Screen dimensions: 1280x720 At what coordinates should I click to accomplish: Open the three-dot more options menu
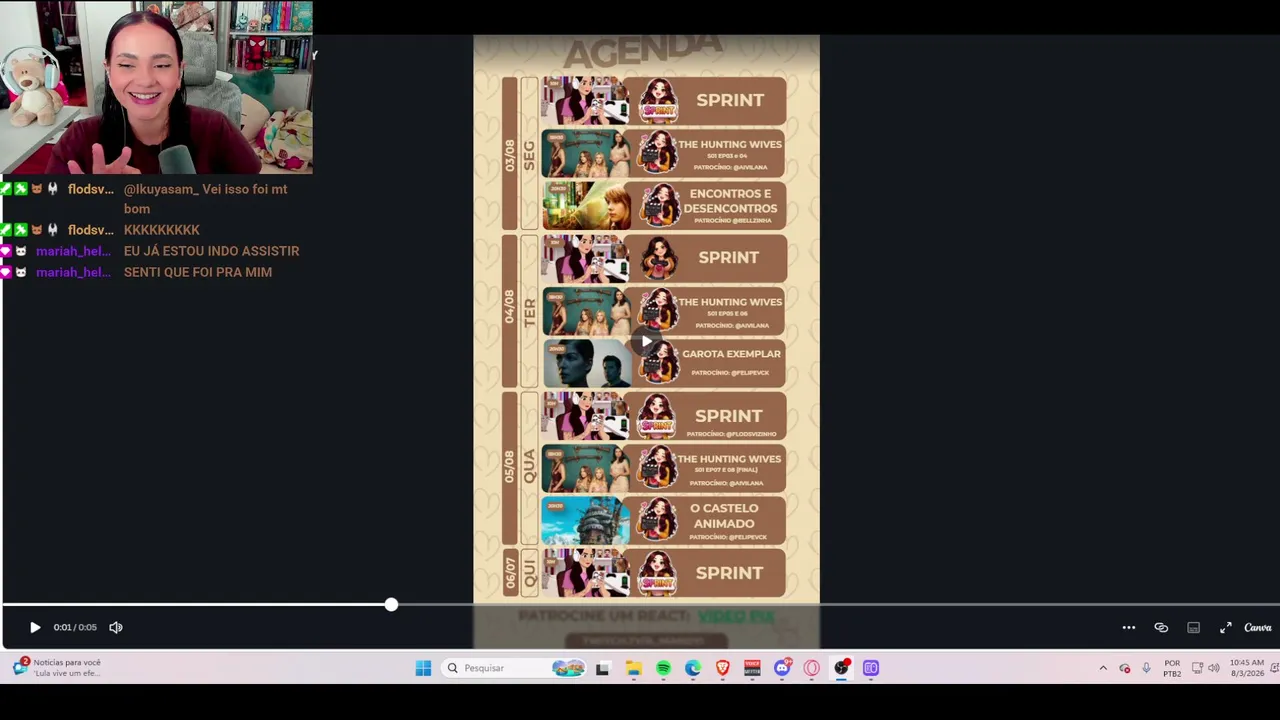click(1129, 628)
